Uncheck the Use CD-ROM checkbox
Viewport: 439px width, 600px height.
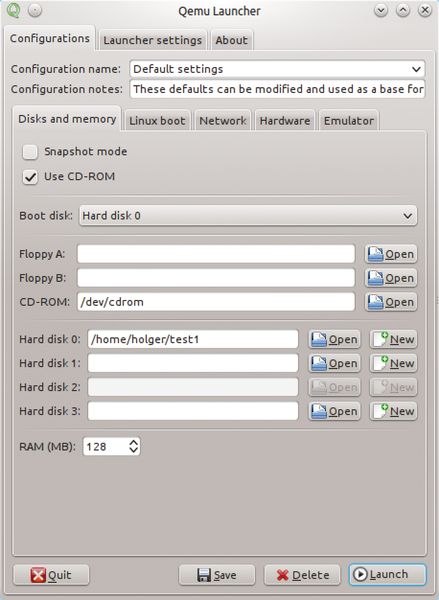(30, 177)
